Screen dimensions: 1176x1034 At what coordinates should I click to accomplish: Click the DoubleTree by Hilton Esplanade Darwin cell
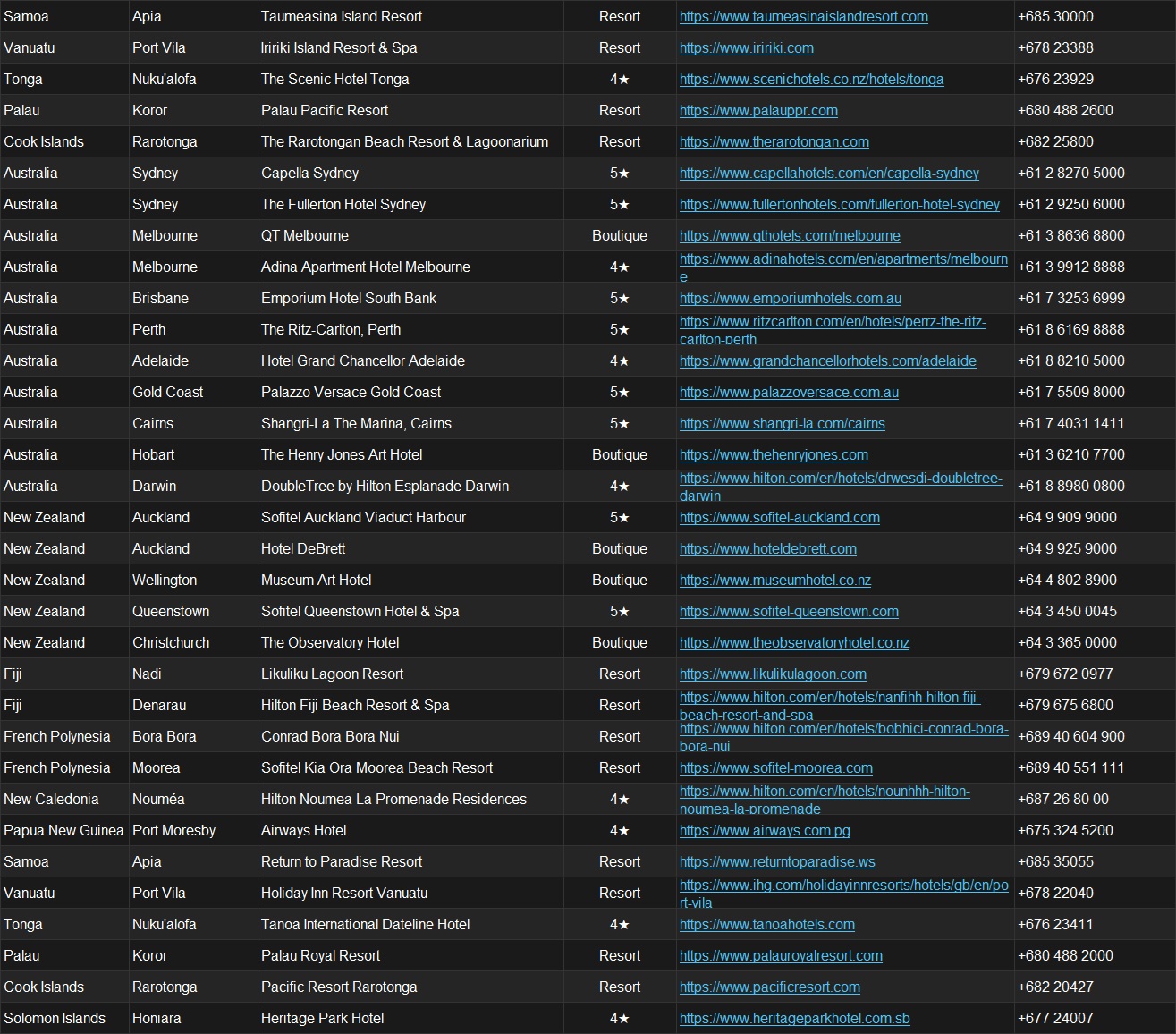tap(410, 486)
